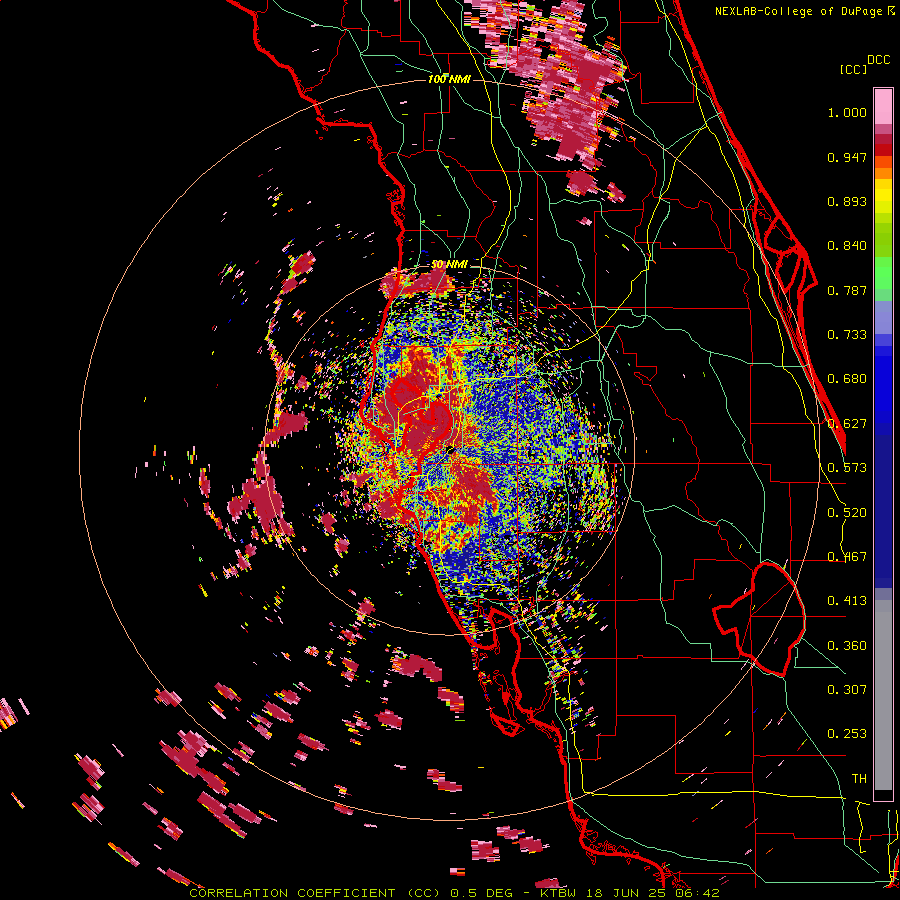
Task: Click "18 JUN 25" date in the caption
Action: (627, 893)
